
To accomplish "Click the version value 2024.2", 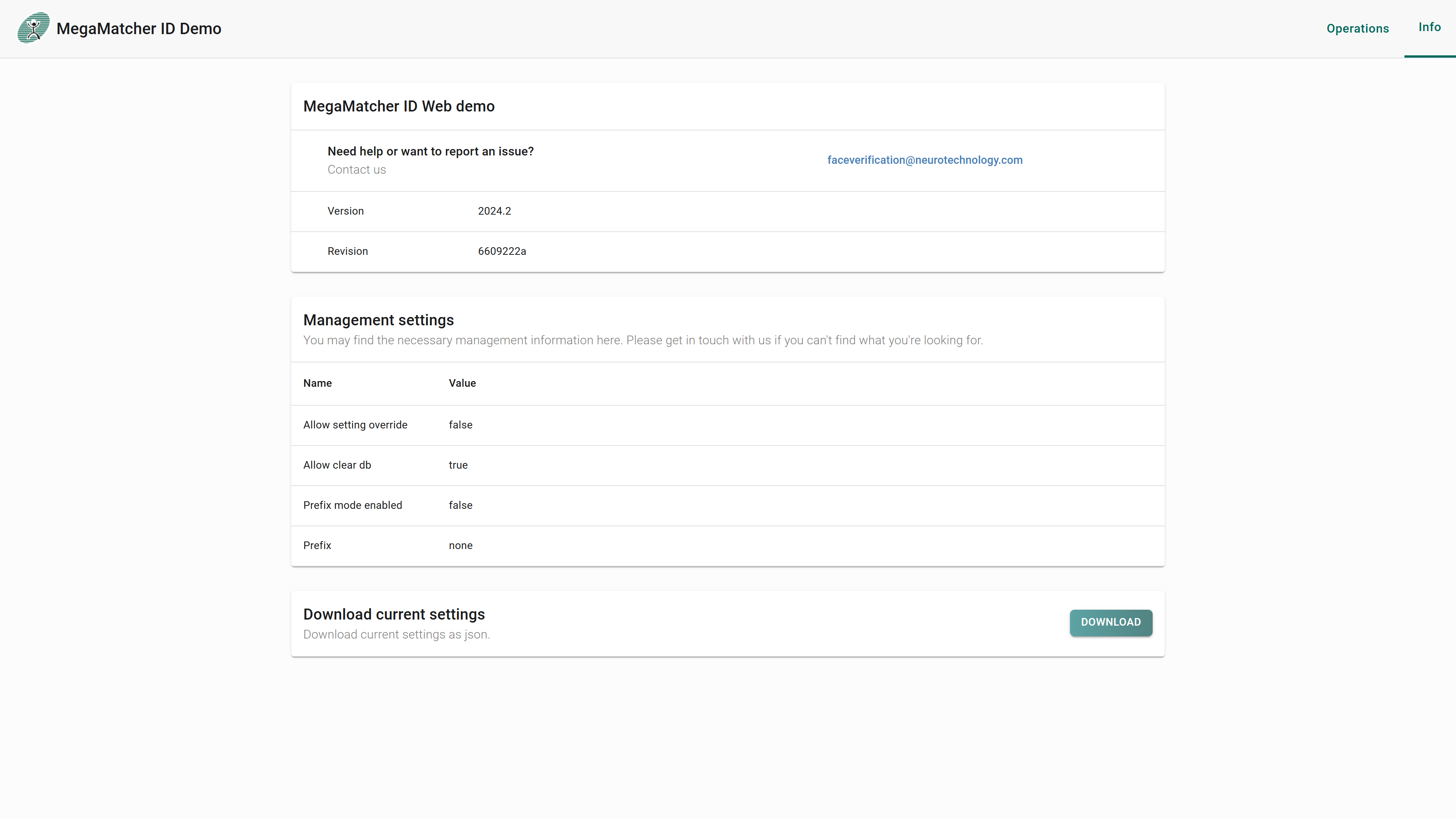I will [x=494, y=211].
